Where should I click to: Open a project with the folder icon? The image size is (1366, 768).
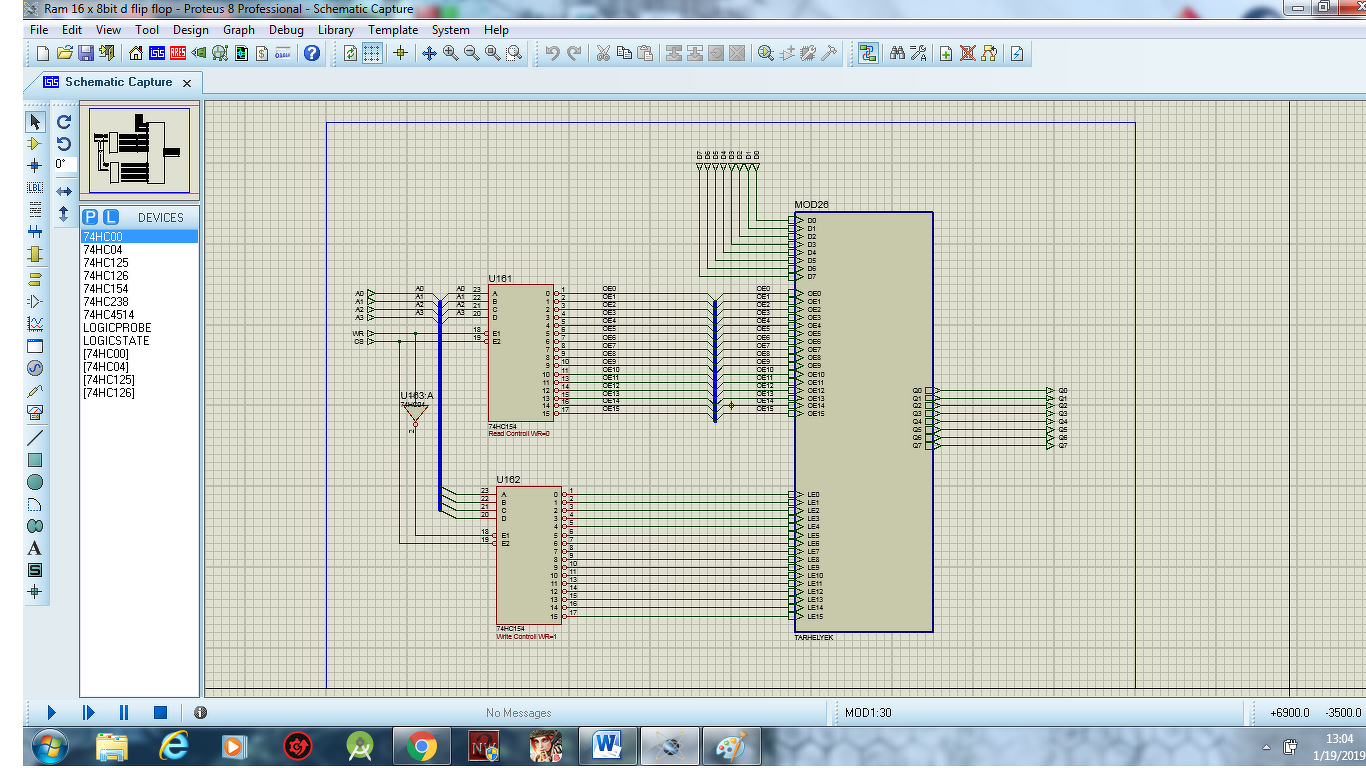pyautogui.click(x=65, y=53)
